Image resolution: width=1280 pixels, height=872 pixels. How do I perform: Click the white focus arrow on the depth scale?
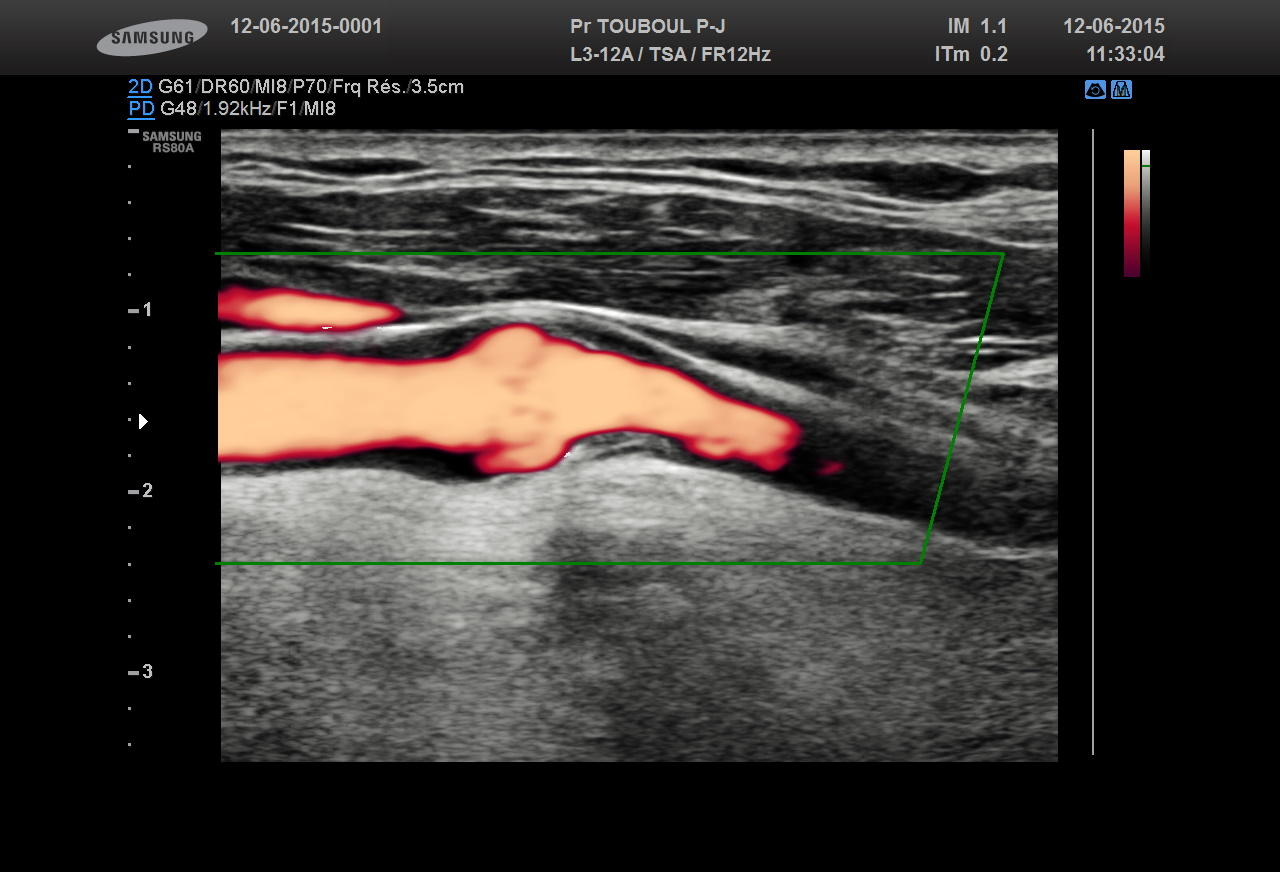(x=143, y=421)
